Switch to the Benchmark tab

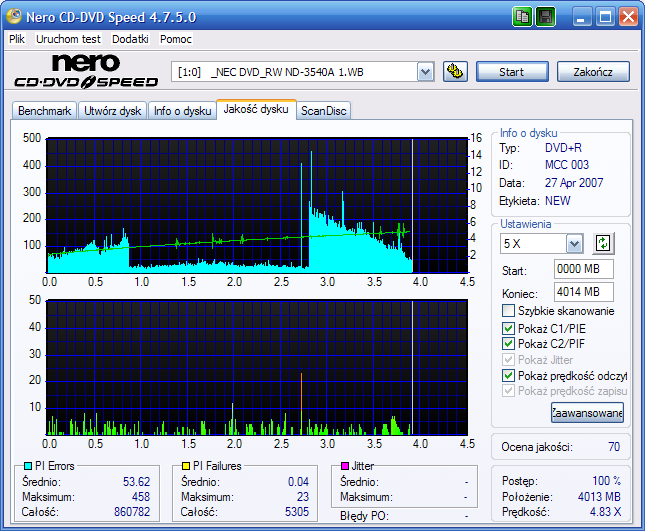(x=44, y=111)
